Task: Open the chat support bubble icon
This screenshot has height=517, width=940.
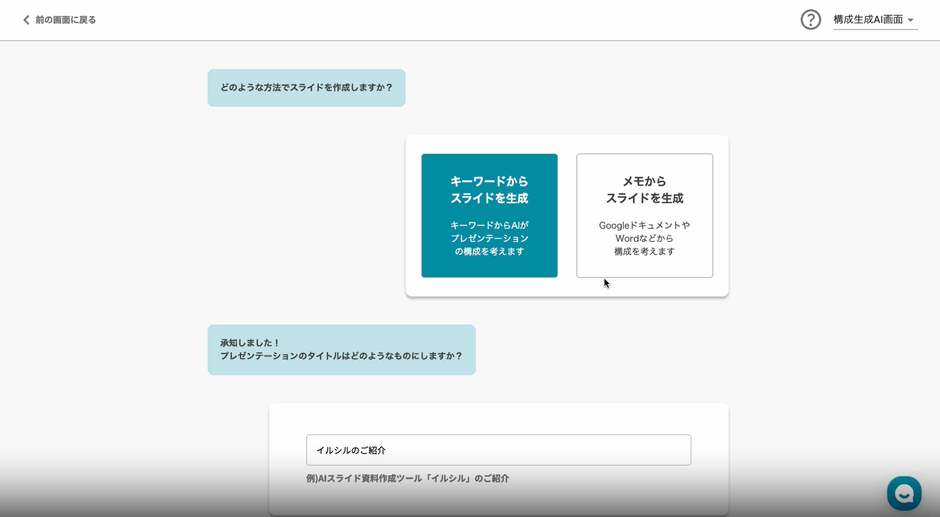Action: tap(904, 493)
